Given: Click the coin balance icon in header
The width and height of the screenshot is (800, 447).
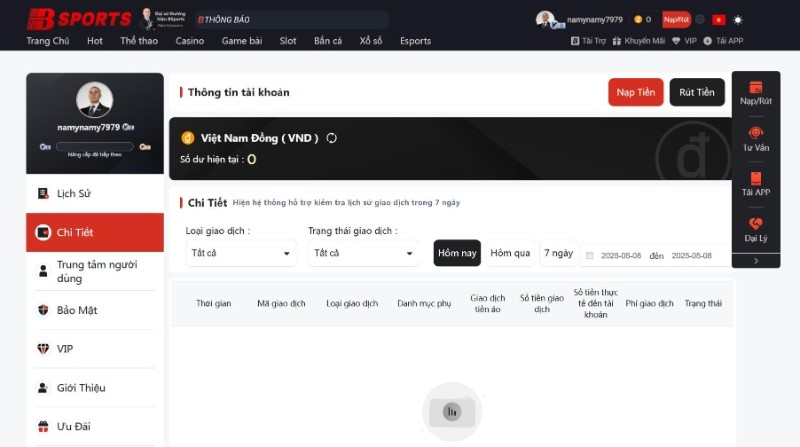Looking at the screenshot, I should click(638, 19).
